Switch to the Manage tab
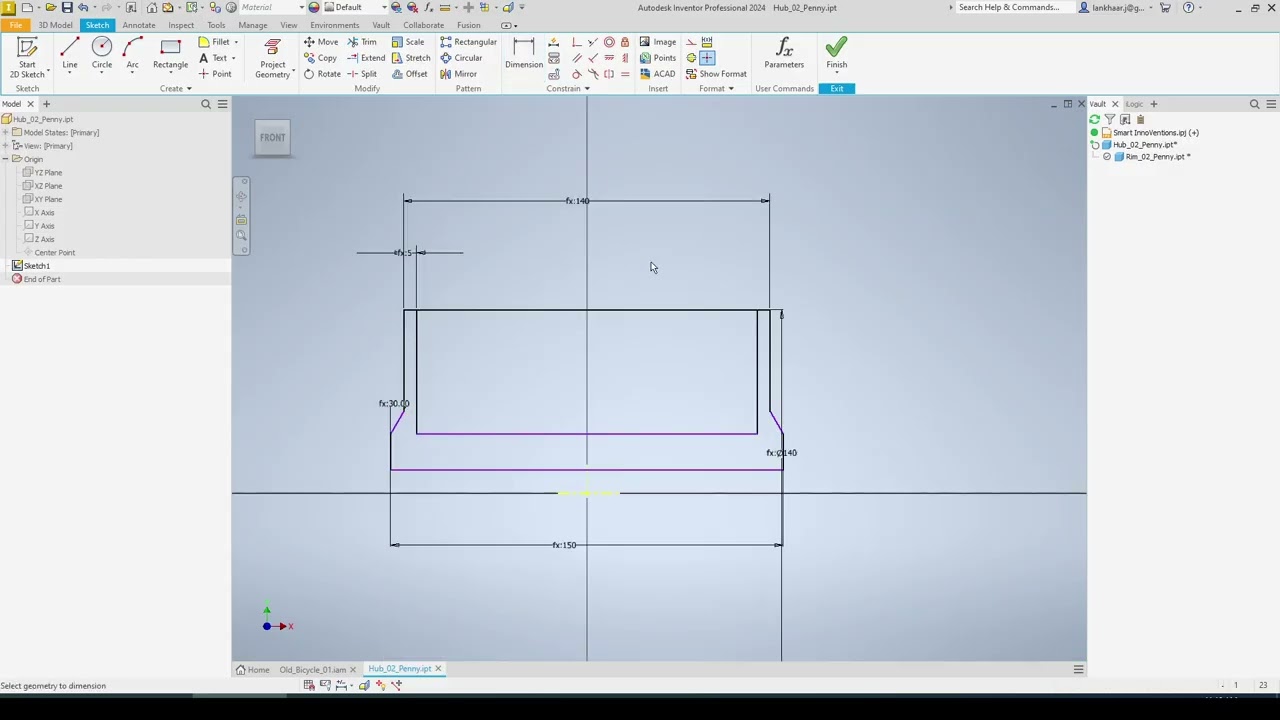1280x720 pixels. click(x=252, y=25)
